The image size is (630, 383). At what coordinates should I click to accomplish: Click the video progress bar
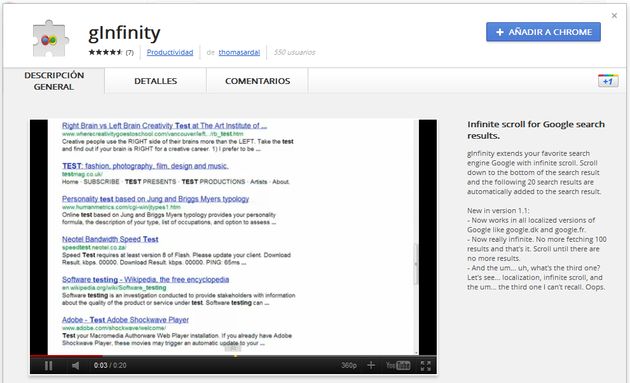click(233, 356)
